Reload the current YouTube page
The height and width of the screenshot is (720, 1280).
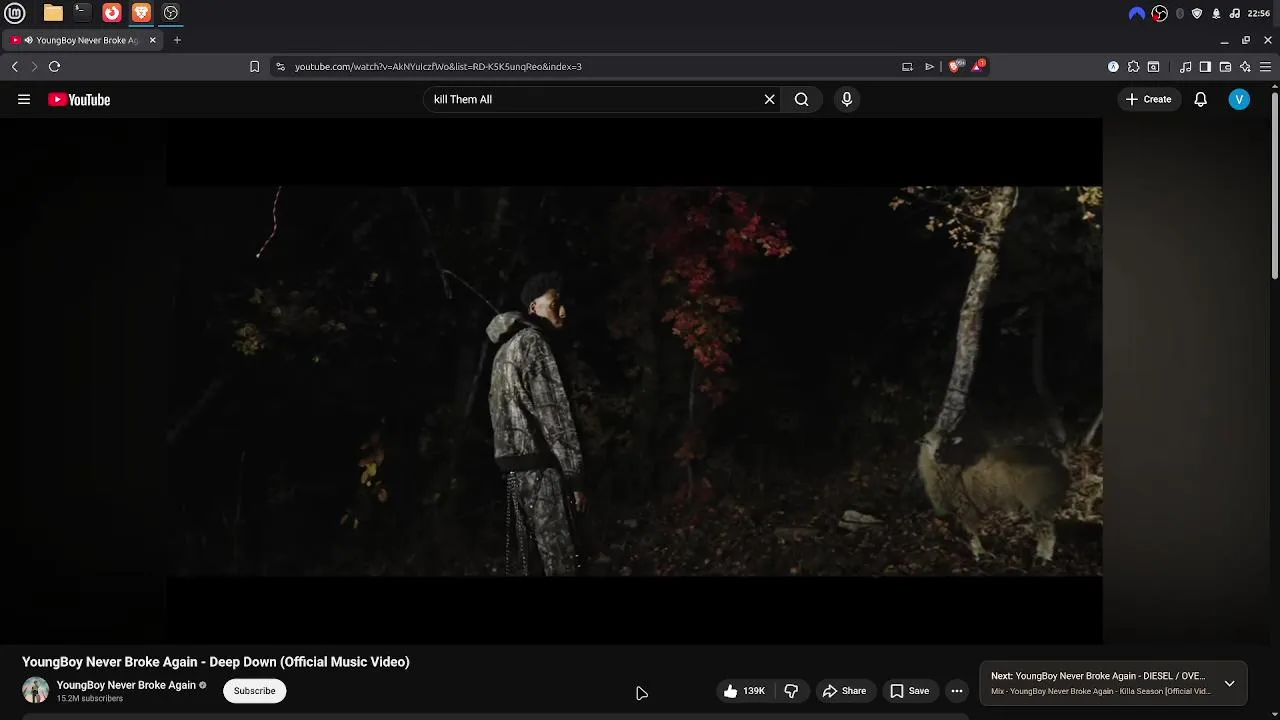click(55, 67)
